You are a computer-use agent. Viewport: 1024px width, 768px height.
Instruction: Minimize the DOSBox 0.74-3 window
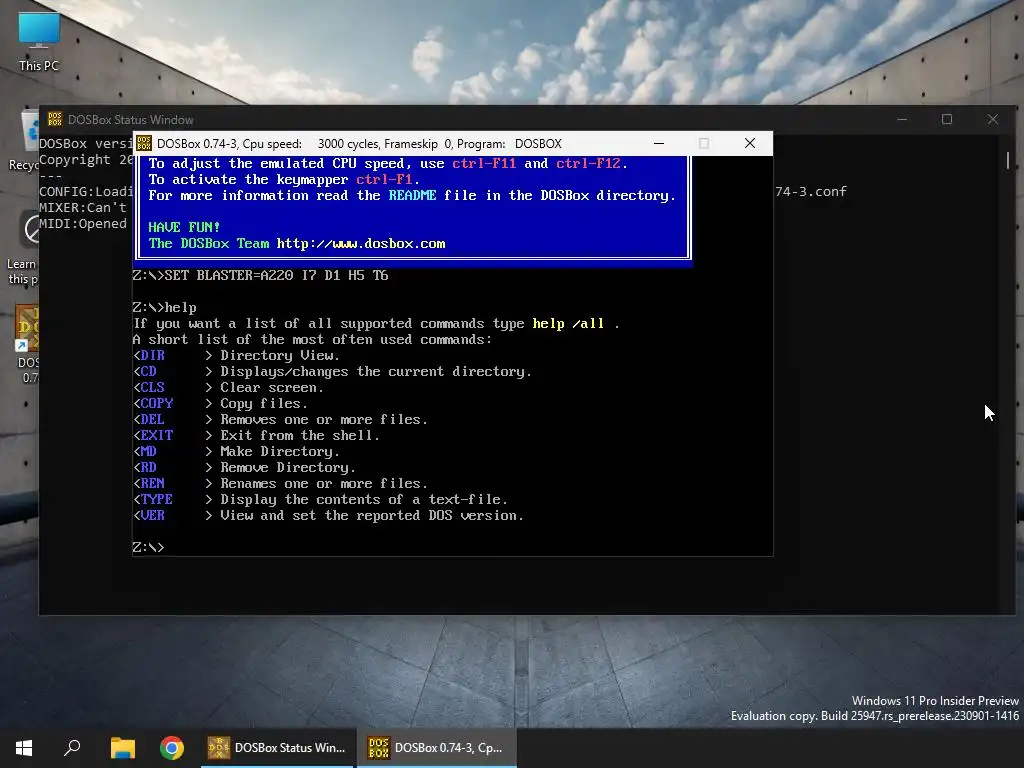659,144
